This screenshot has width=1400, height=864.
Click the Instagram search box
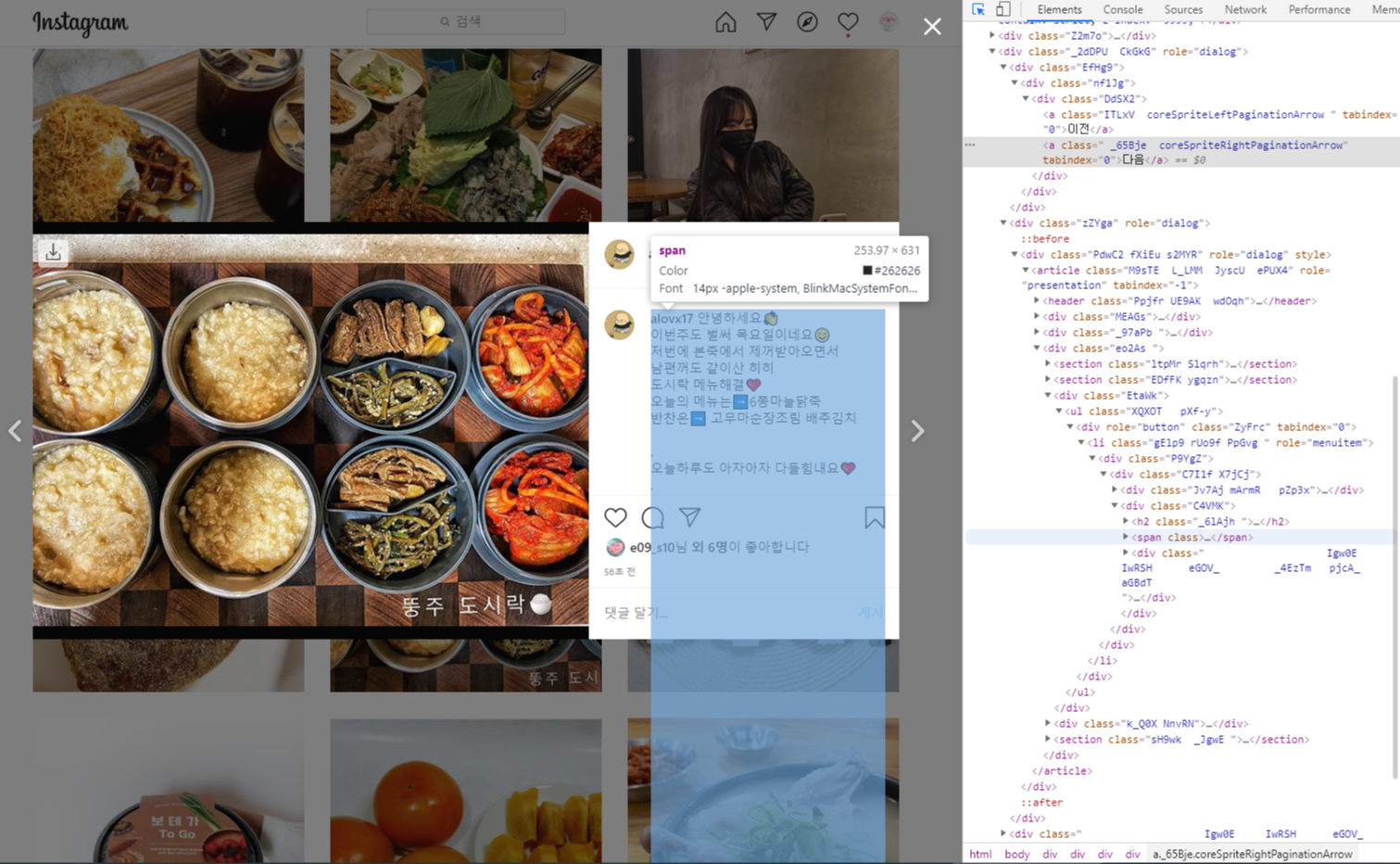tap(466, 21)
